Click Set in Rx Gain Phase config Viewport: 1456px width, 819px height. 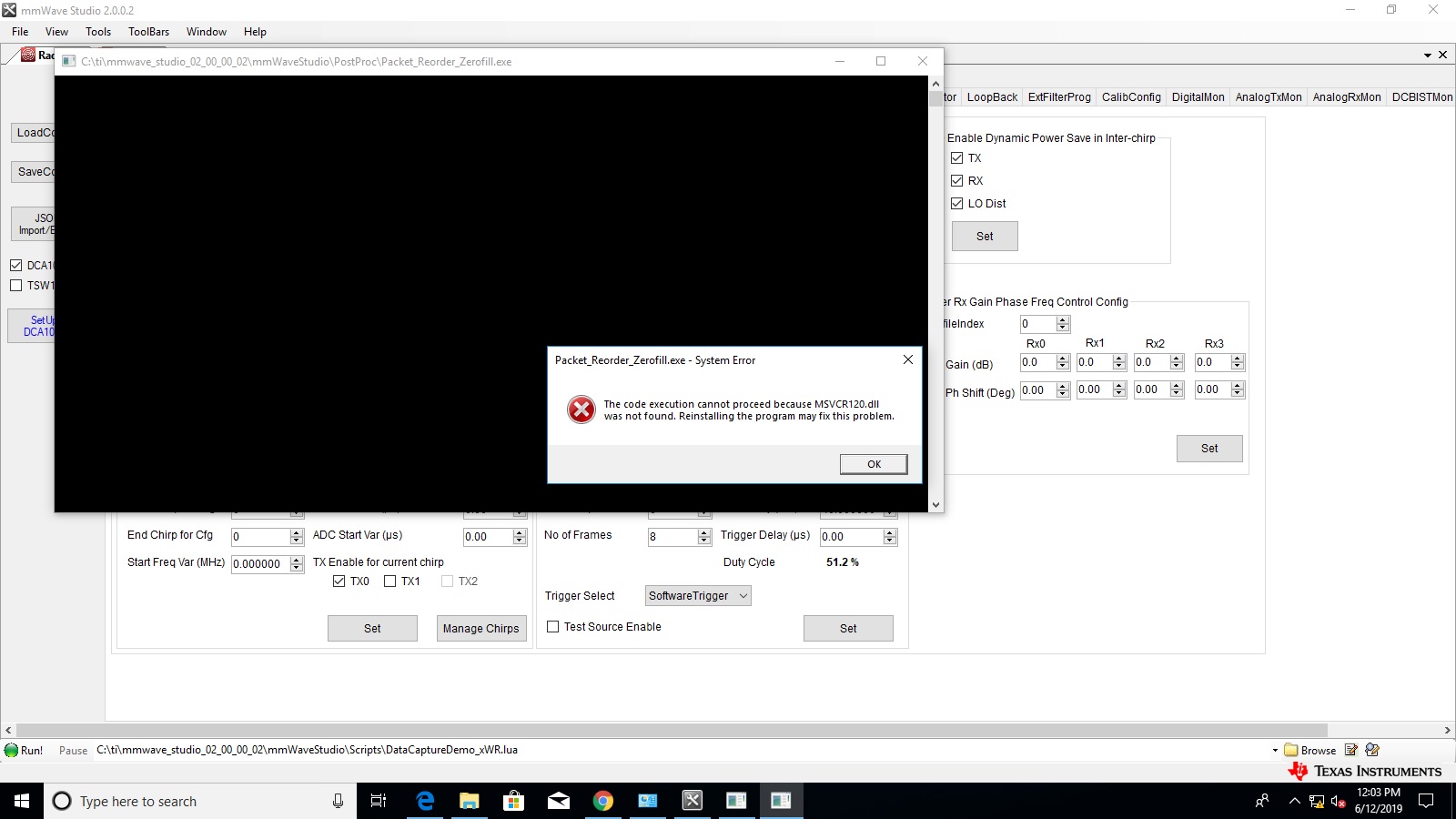(x=1209, y=449)
